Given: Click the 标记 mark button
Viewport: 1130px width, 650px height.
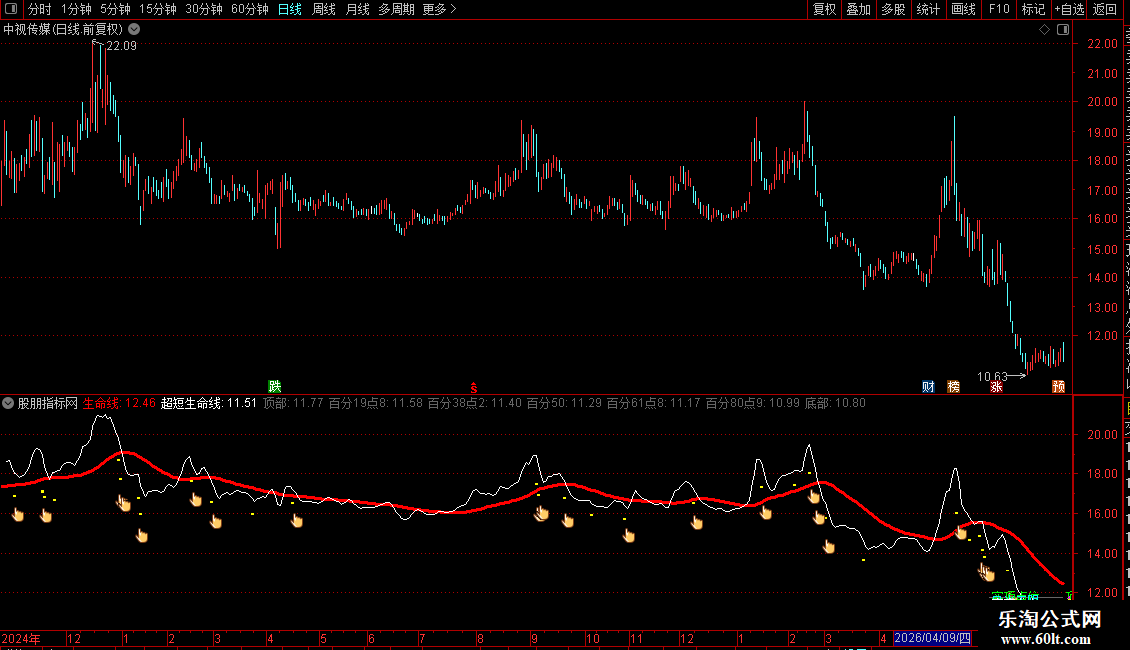Looking at the screenshot, I should coord(1033,9).
